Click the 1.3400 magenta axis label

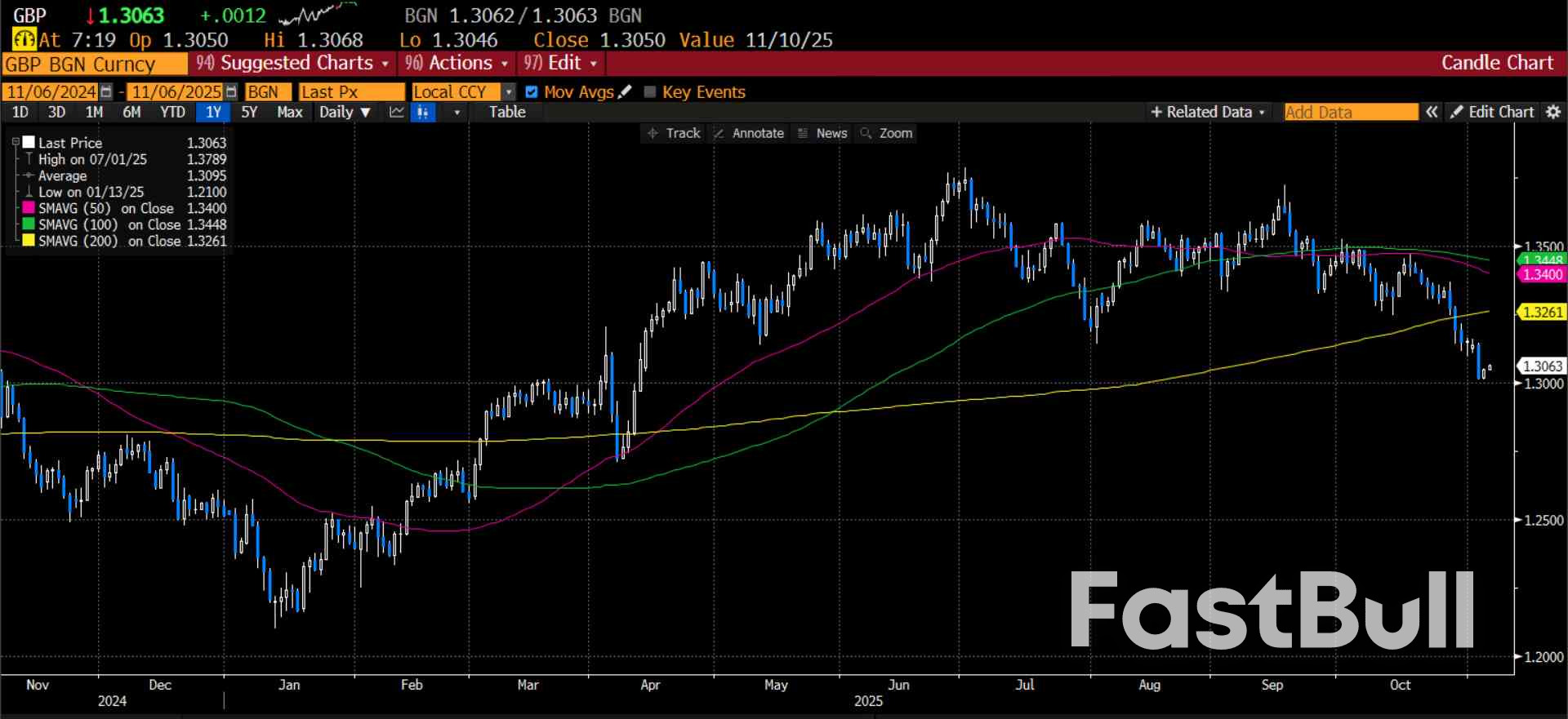(1542, 275)
